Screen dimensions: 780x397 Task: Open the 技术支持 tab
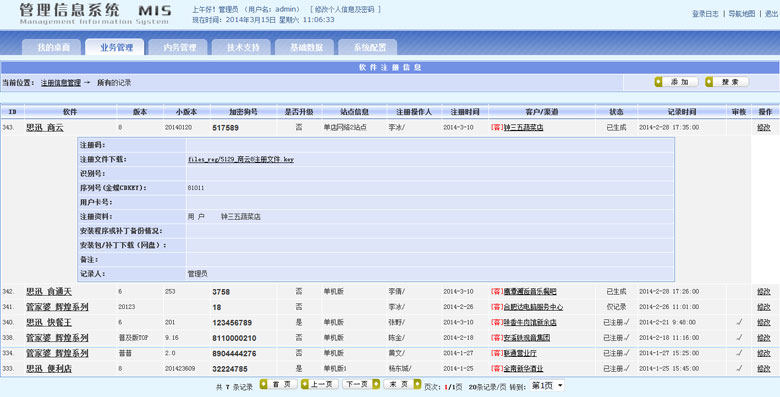241,47
